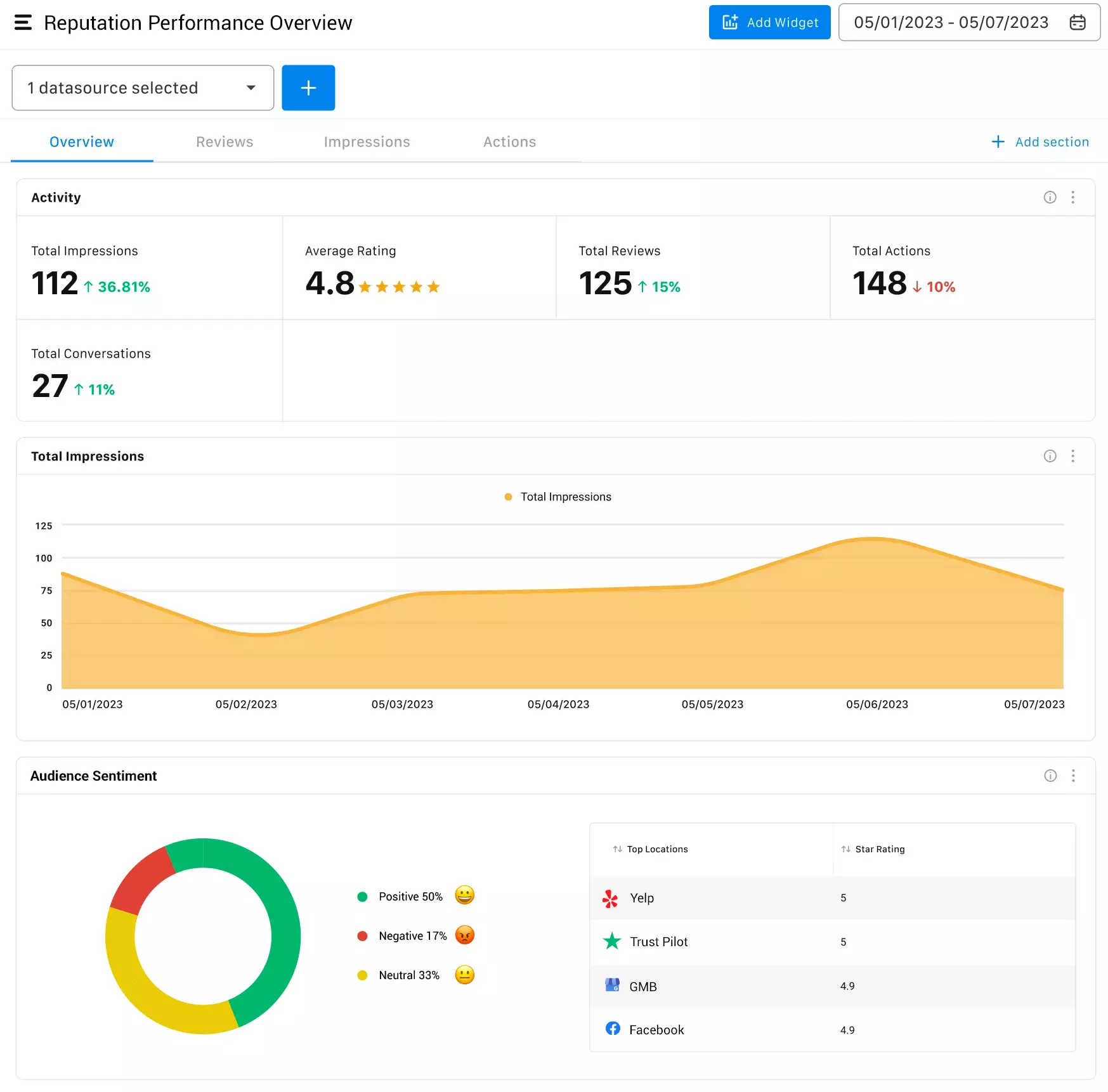Click the Add section link
Screen dimensions: 1108x1092
coord(1040,142)
